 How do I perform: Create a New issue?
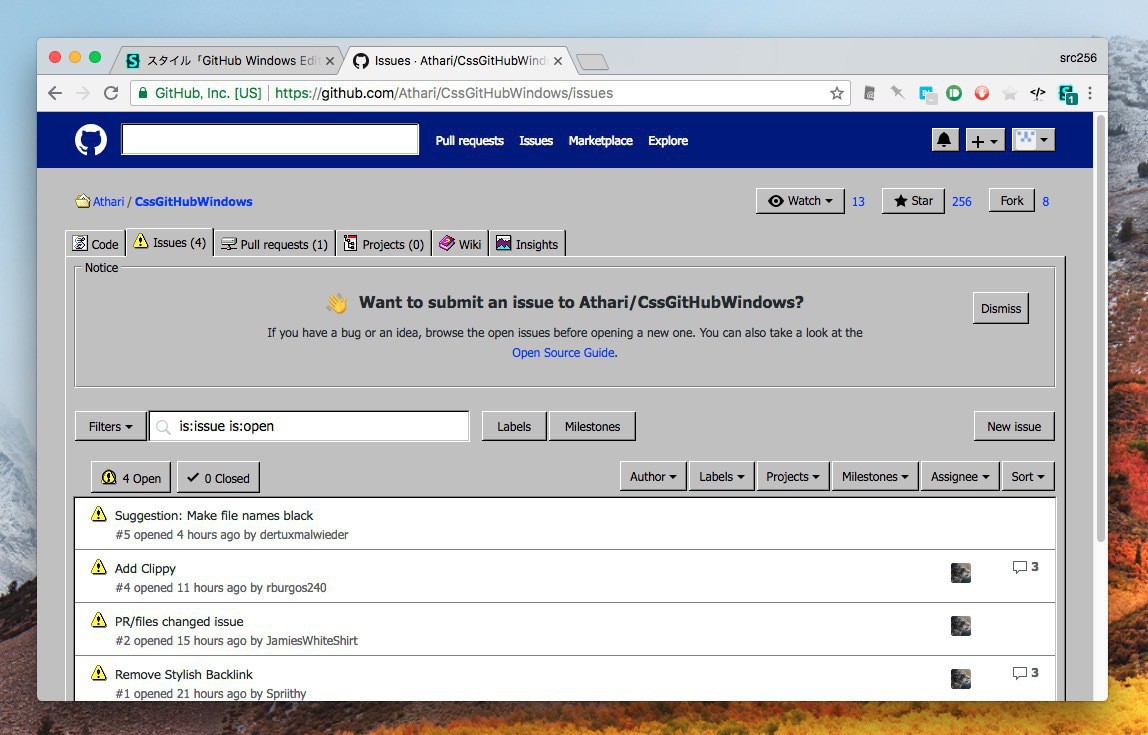[x=1014, y=426]
